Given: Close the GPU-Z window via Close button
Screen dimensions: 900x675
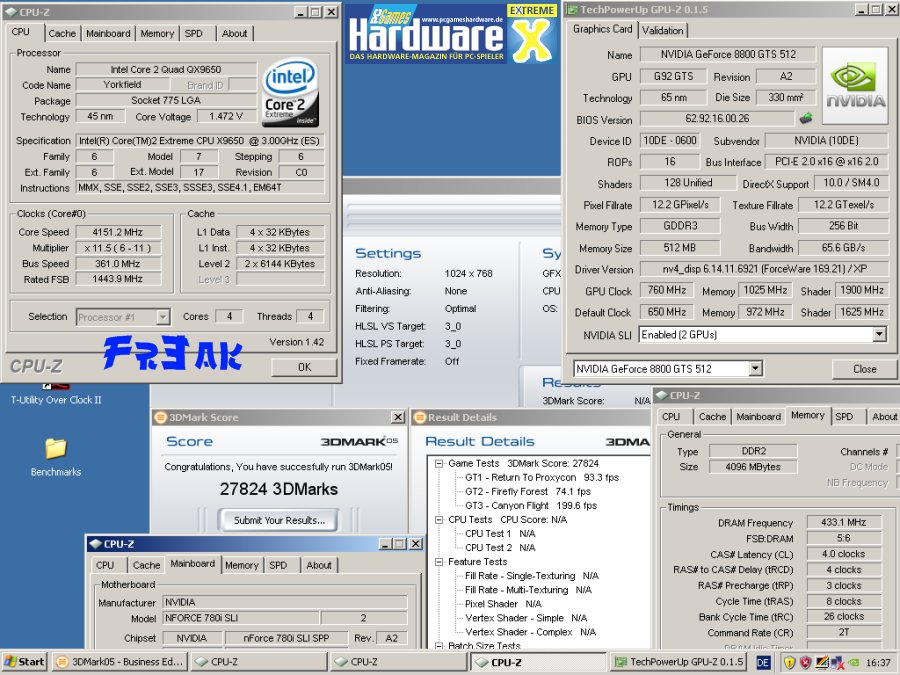Looking at the screenshot, I should (x=864, y=368).
